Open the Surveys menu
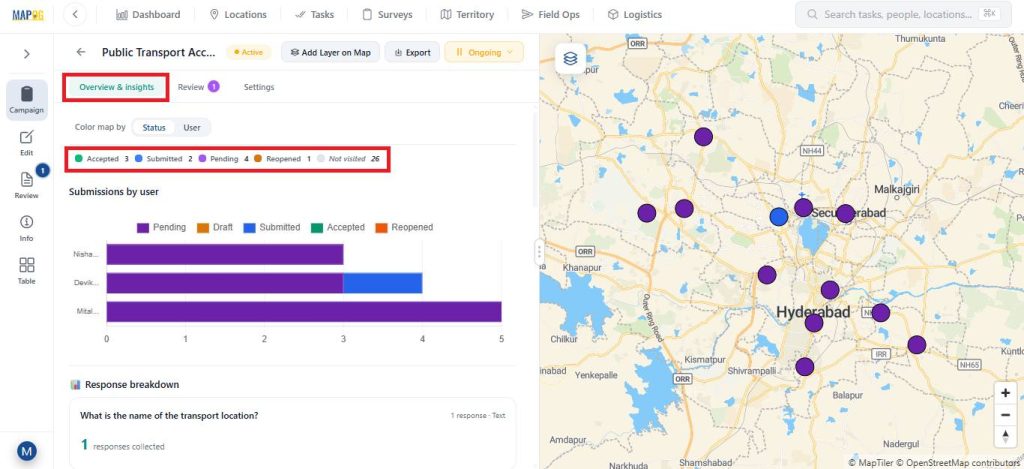This screenshot has width=1024, height=469. click(387, 14)
